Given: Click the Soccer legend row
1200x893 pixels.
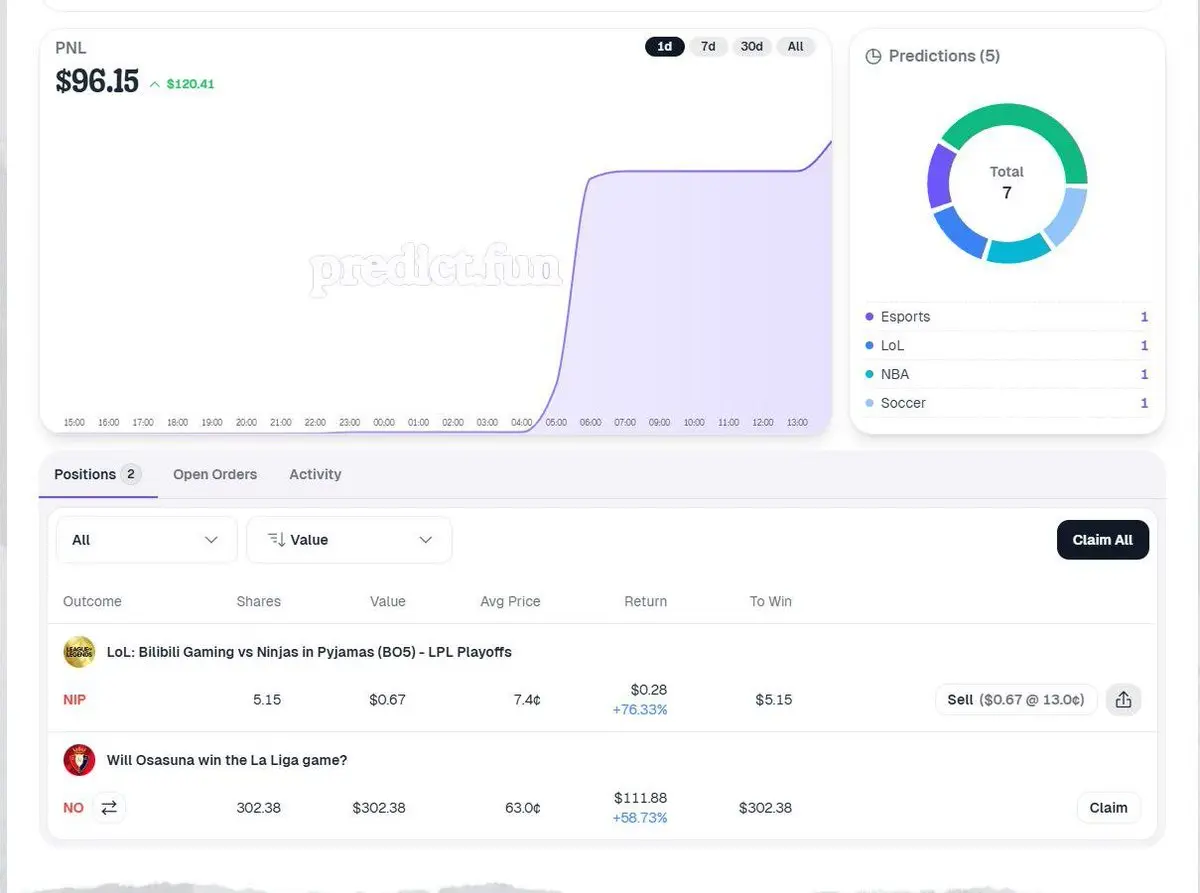Looking at the screenshot, I should [x=1007, y=403].
